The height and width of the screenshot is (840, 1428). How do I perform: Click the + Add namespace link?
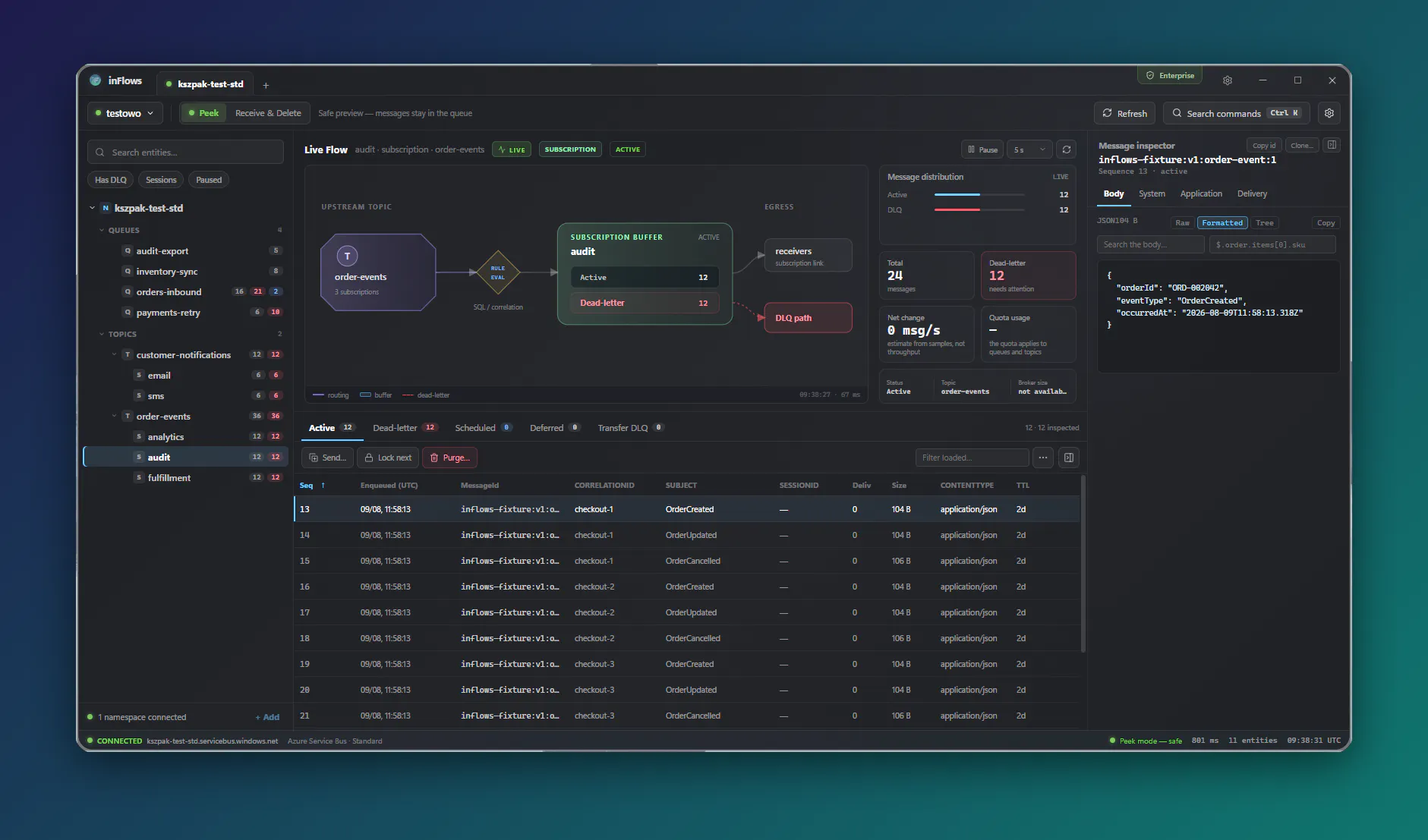267,717
